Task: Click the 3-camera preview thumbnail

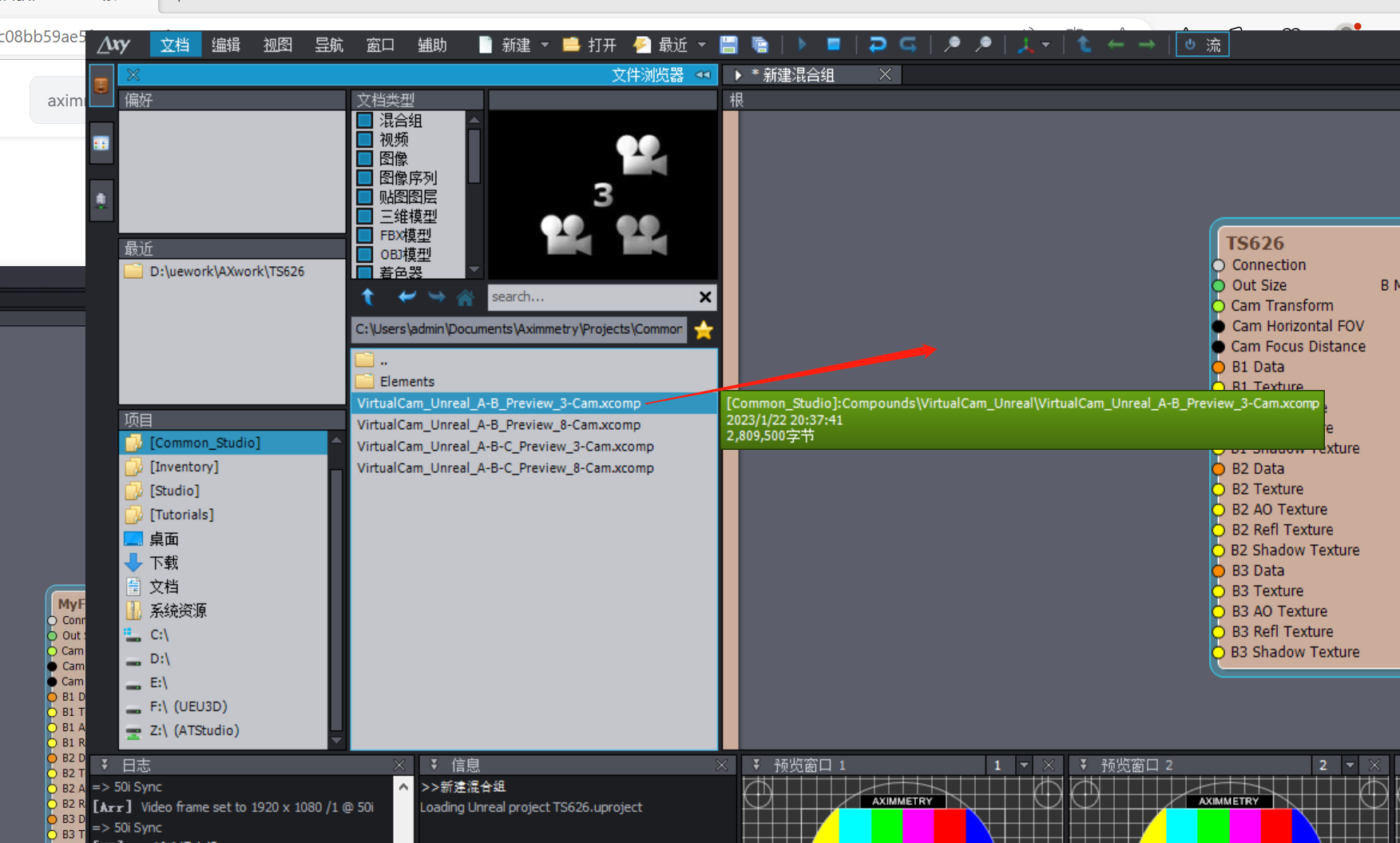Action: (x=603, y=195)
